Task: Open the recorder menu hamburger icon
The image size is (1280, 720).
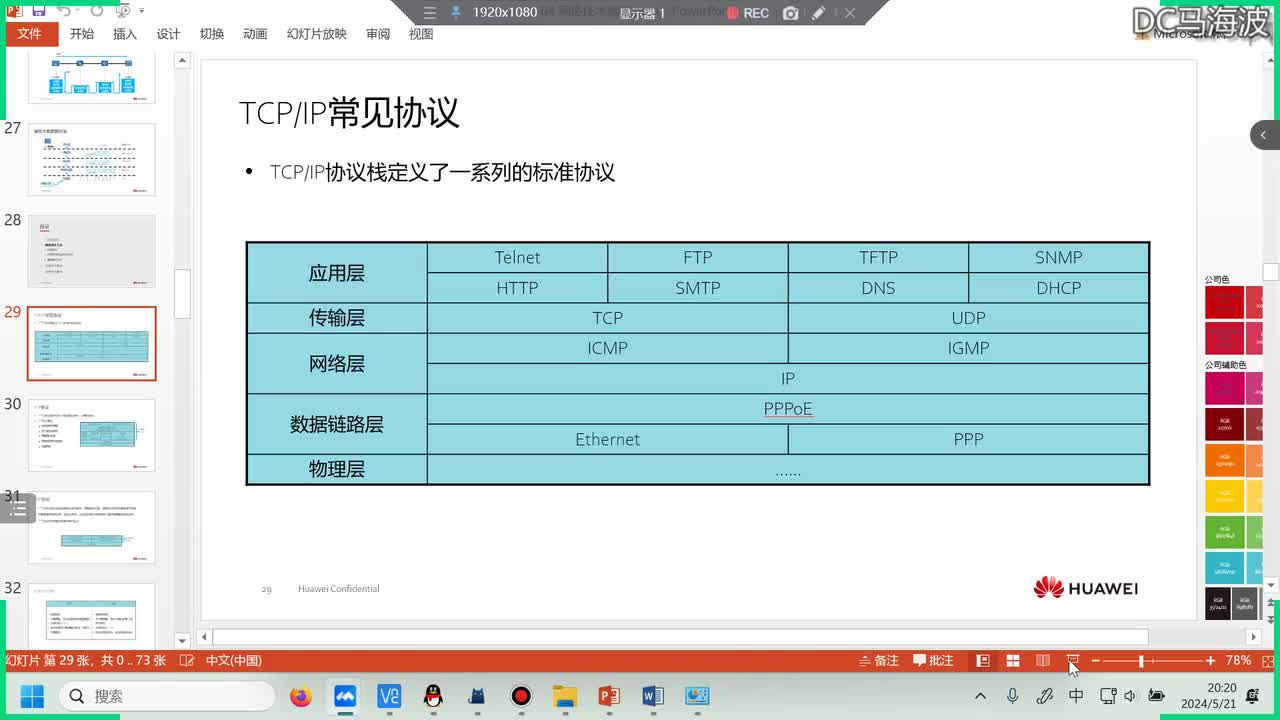Action: click(430, 13)
